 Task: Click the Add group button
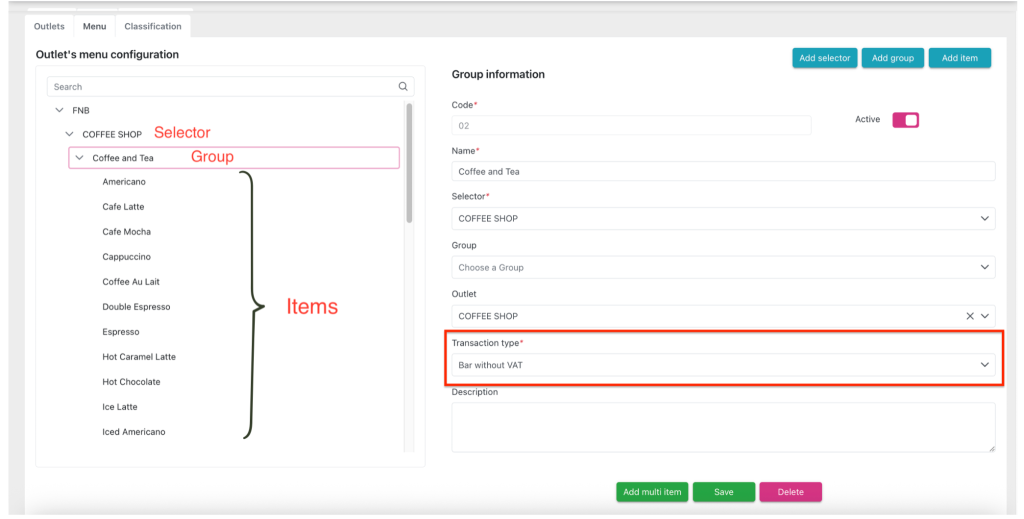tap(892, 58)
